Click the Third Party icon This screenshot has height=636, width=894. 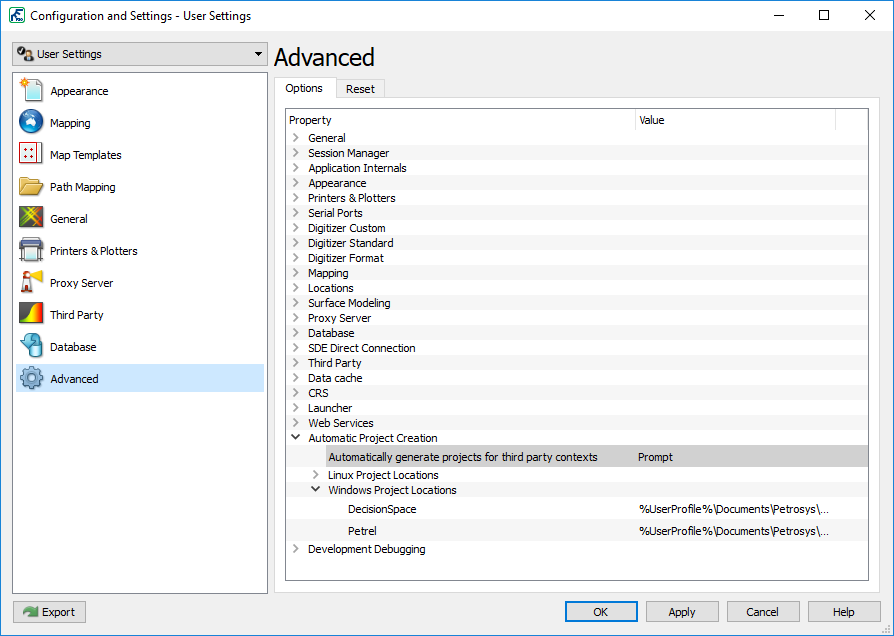point(32,314)
